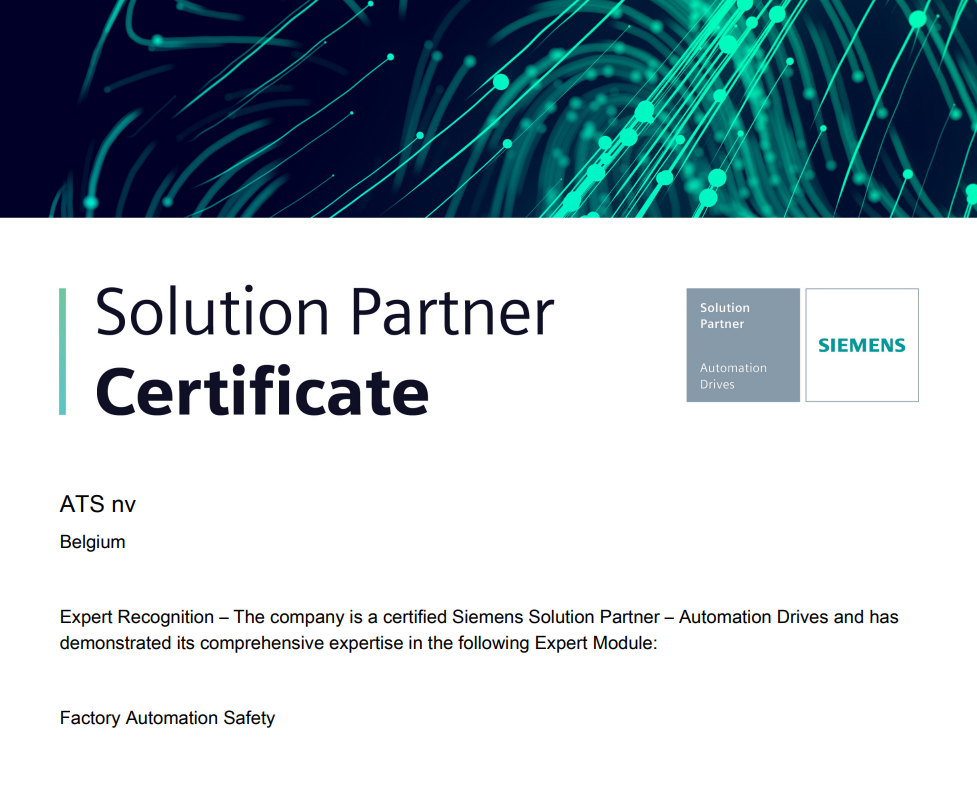The image size is (977, 786).
Task: Click the company name "ATS nv"
Action: pyautogui.click(x=98, y=505)
